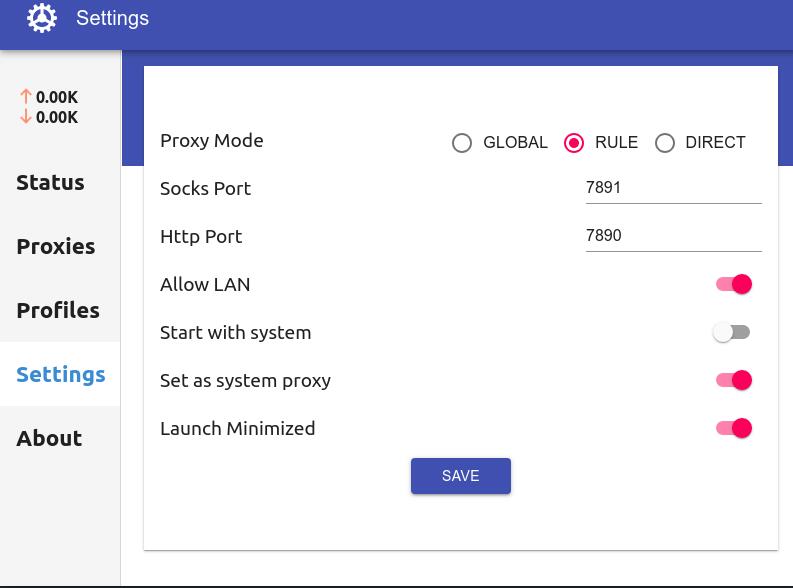Focus the Http Port input field

coord(673,236)
